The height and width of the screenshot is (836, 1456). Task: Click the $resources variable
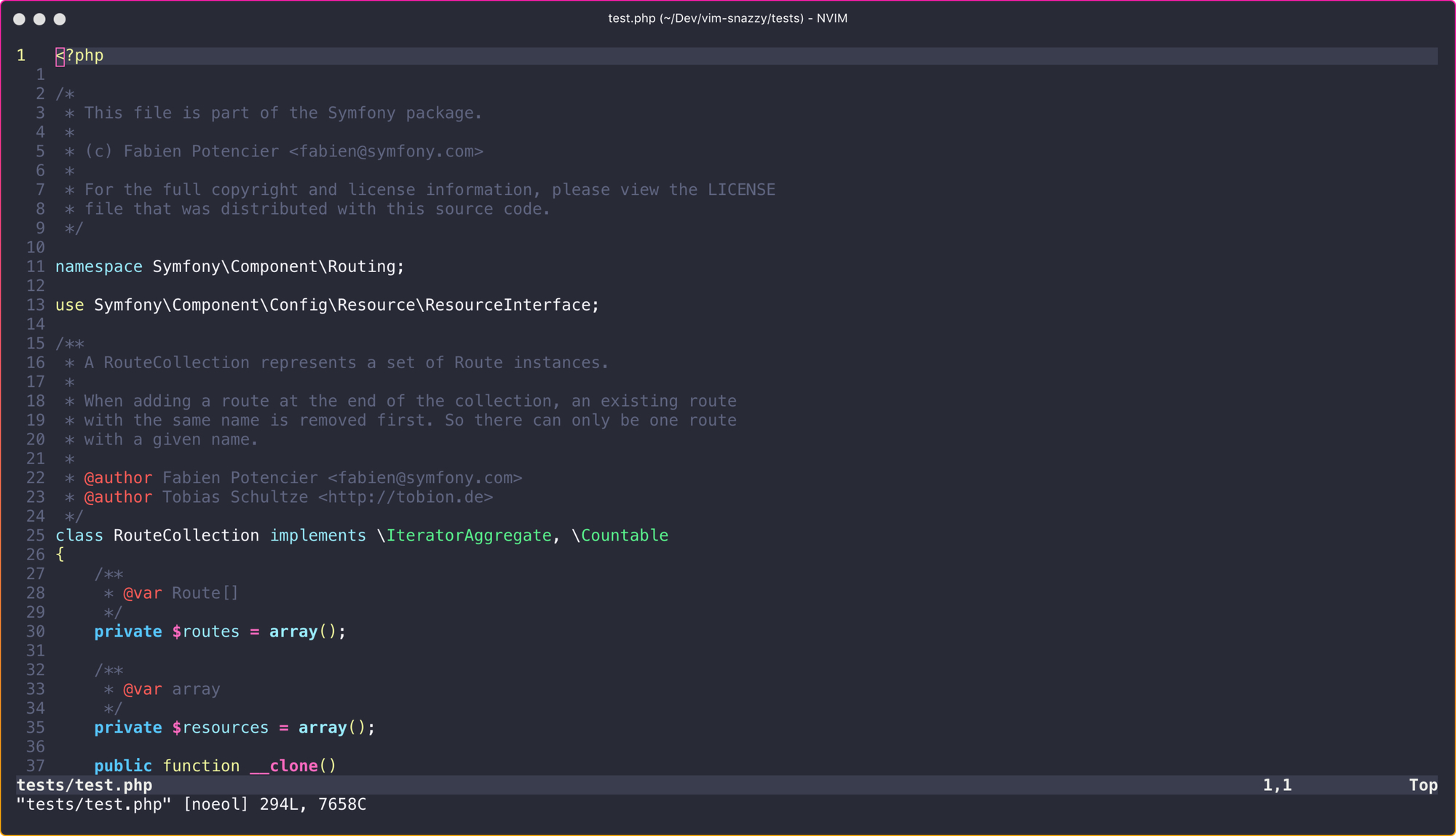(221, 728)
